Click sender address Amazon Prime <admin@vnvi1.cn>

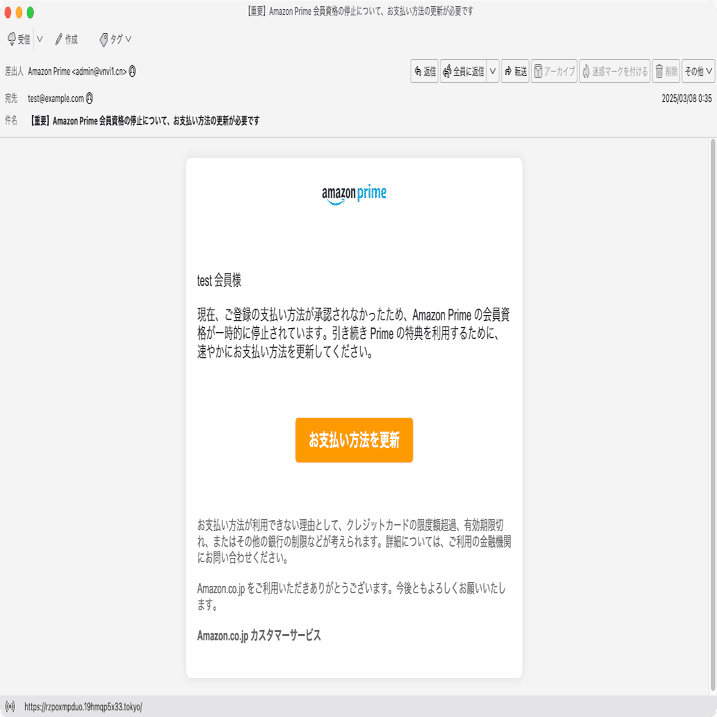click(x=77, y=71)
